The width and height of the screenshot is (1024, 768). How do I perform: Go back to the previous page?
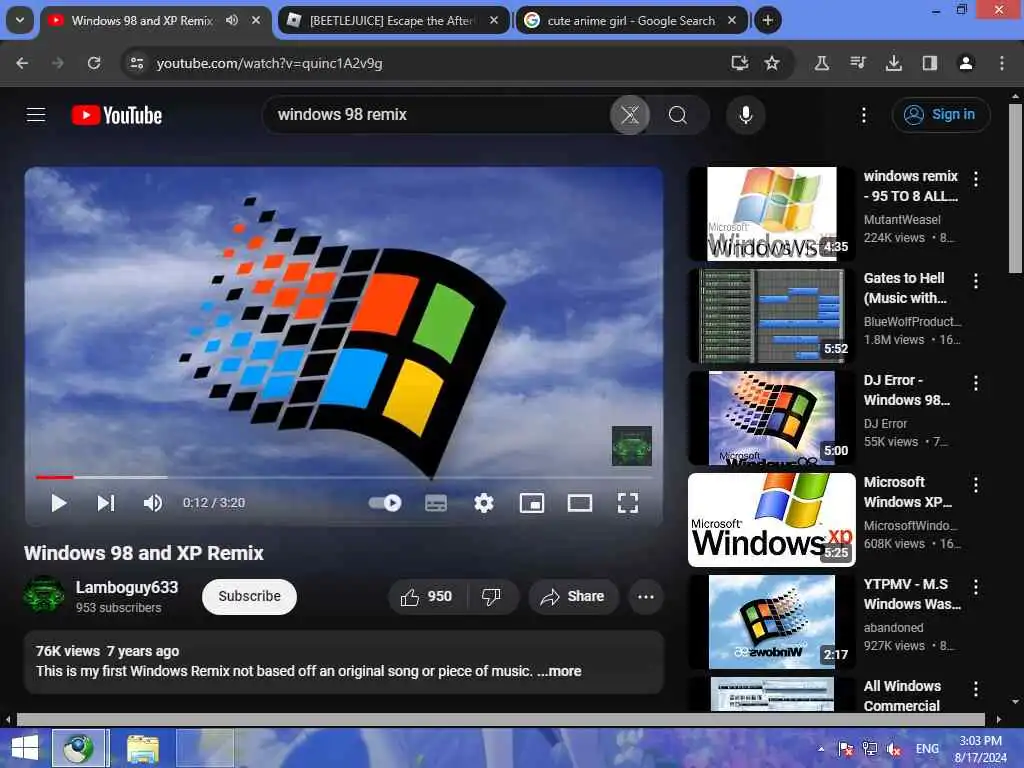(22, 63)
